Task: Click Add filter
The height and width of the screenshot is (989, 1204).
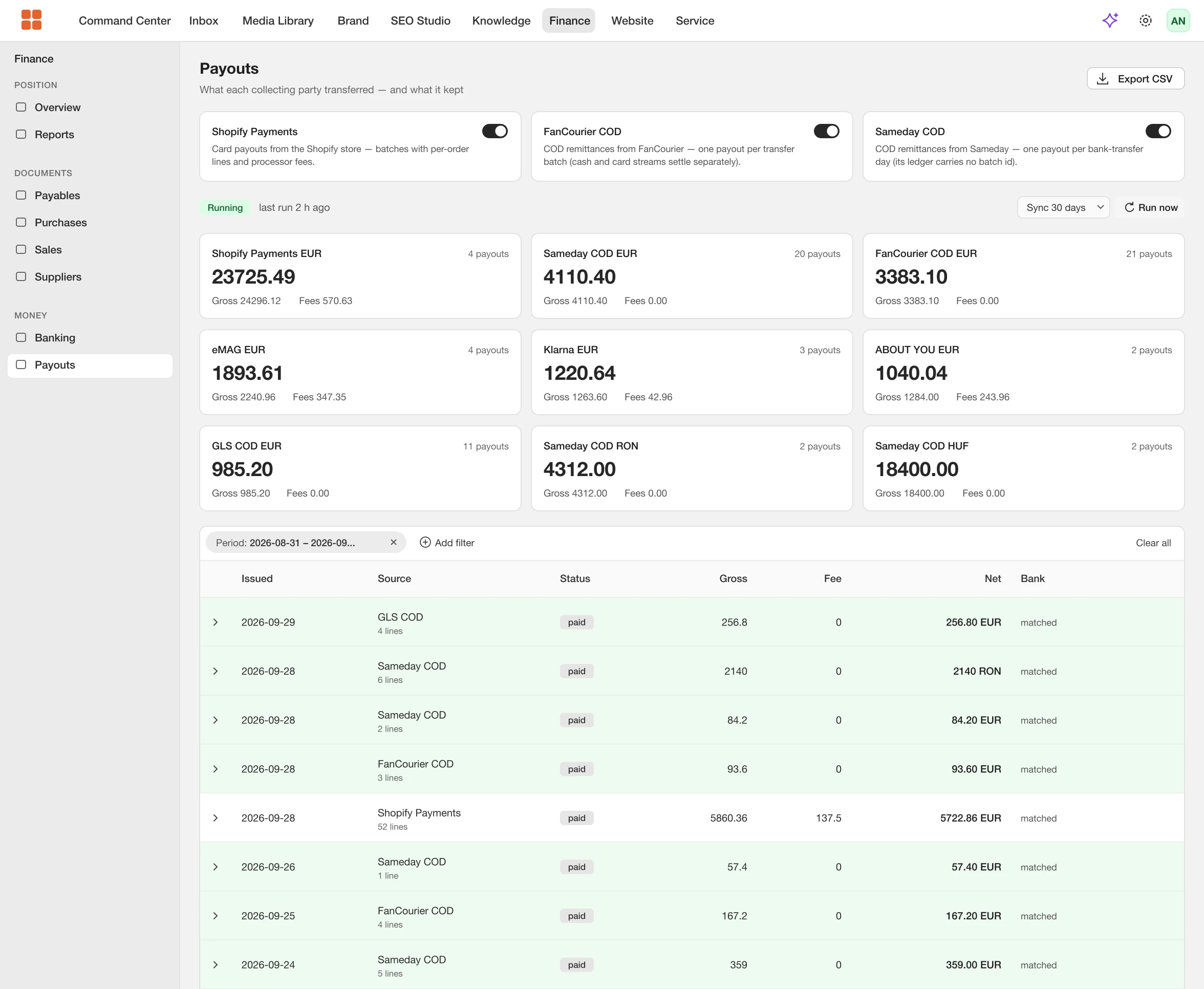Action: (x=447, y=542)
